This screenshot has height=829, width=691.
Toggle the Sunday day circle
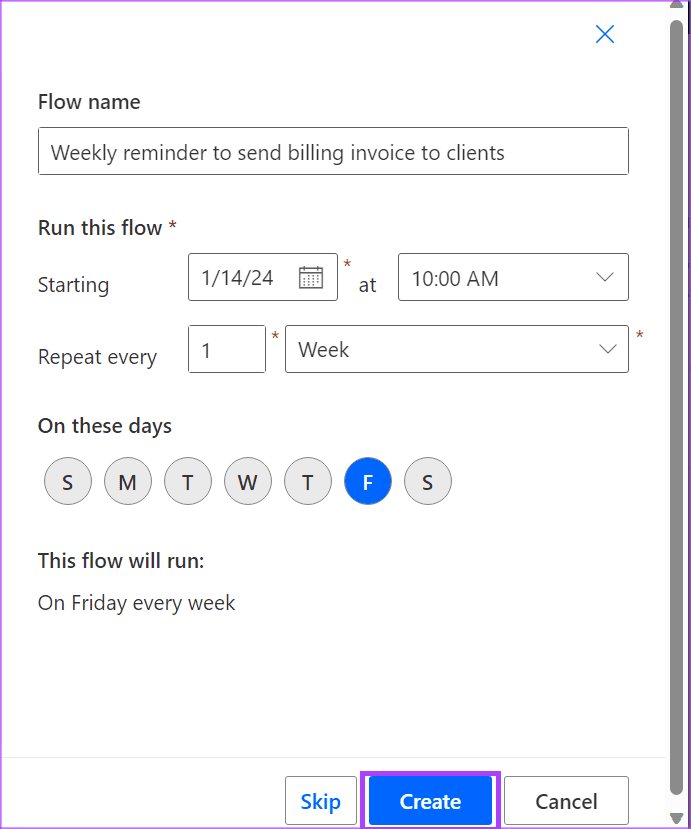pos(68,483)
